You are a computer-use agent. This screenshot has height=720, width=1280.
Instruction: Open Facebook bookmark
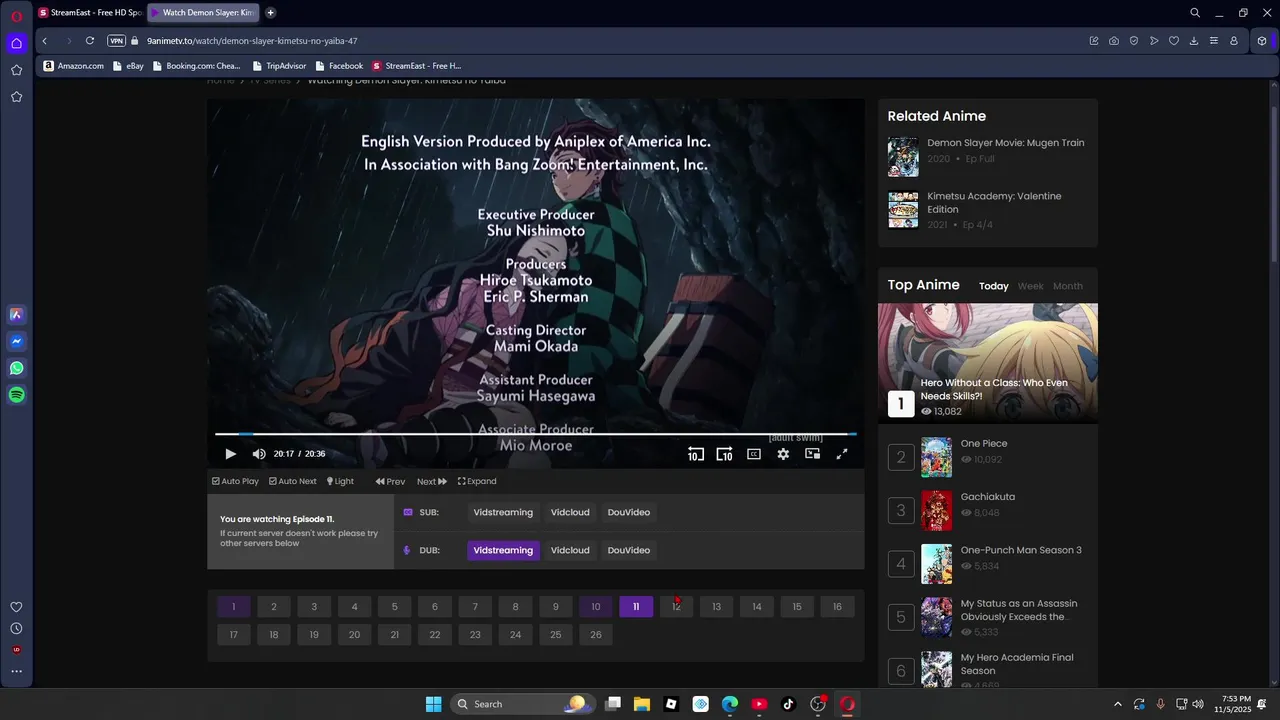[339, 66]
